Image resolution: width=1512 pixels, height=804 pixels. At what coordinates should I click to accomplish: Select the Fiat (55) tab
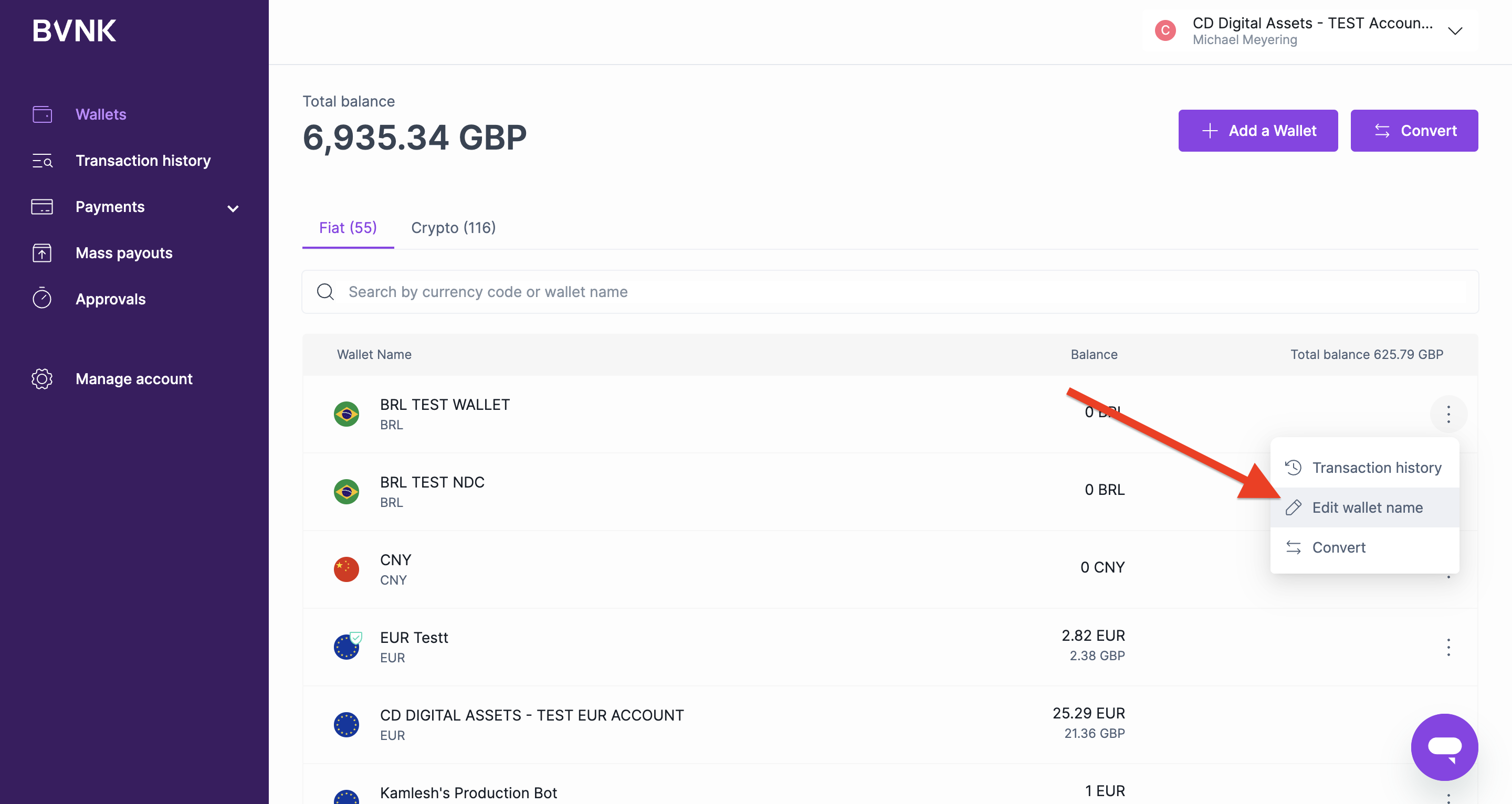348,228
